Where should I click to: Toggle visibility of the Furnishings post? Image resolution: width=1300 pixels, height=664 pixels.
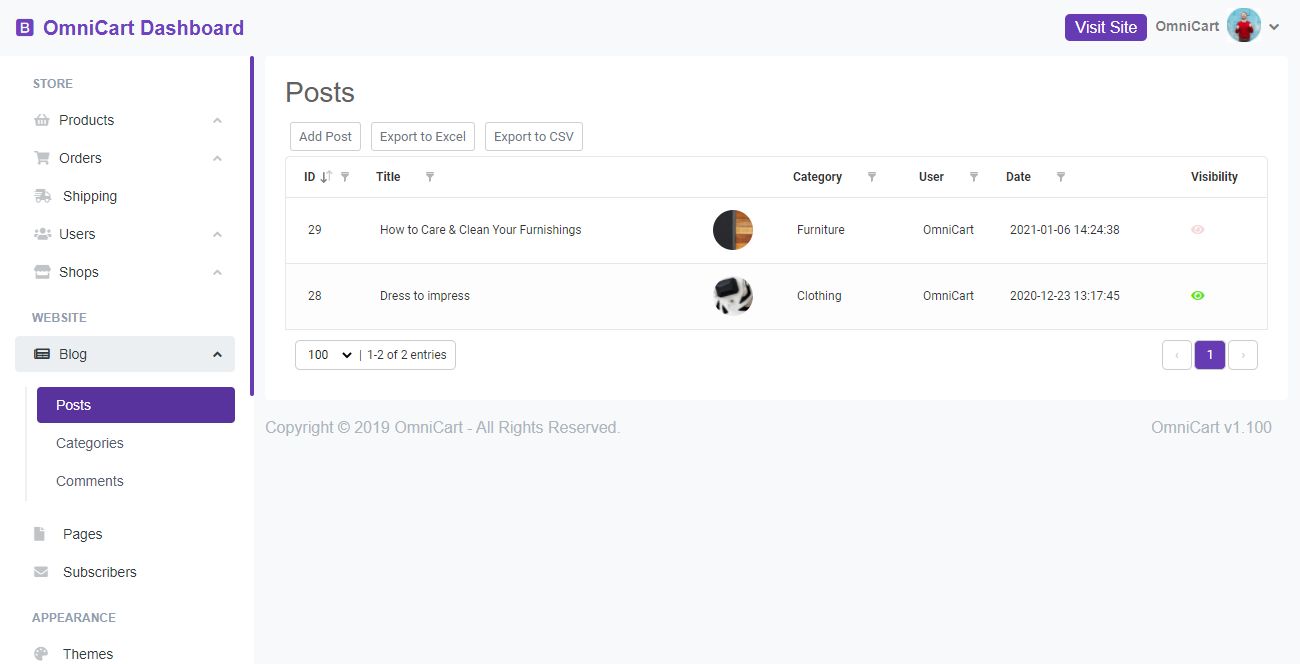[x=1198, y=230]
